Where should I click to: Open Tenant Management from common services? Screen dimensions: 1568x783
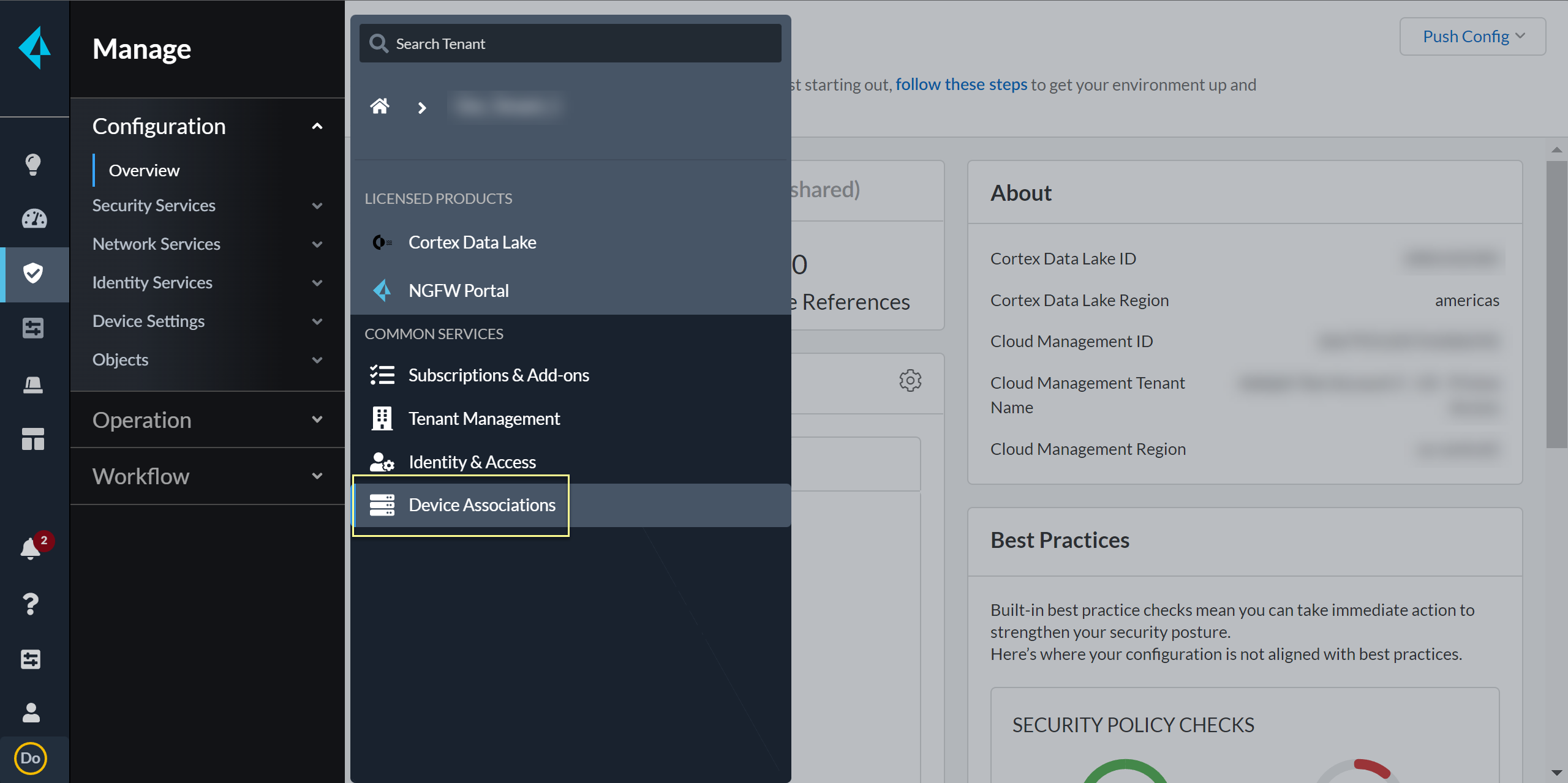[484, 419]
